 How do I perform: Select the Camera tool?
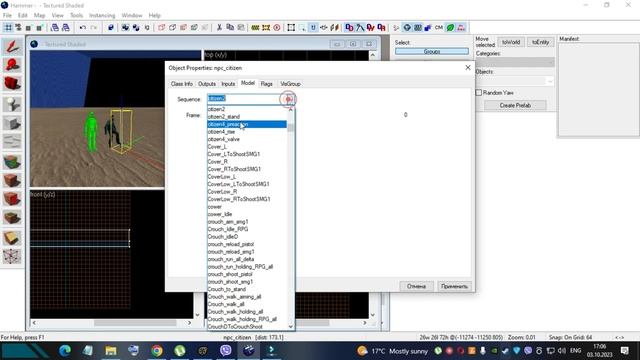click(12, 84)
